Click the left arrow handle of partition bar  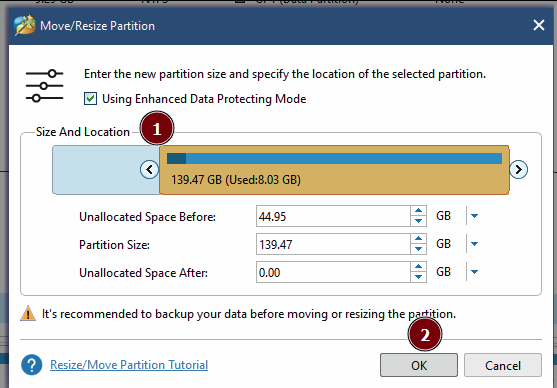(x=149, y=169)
